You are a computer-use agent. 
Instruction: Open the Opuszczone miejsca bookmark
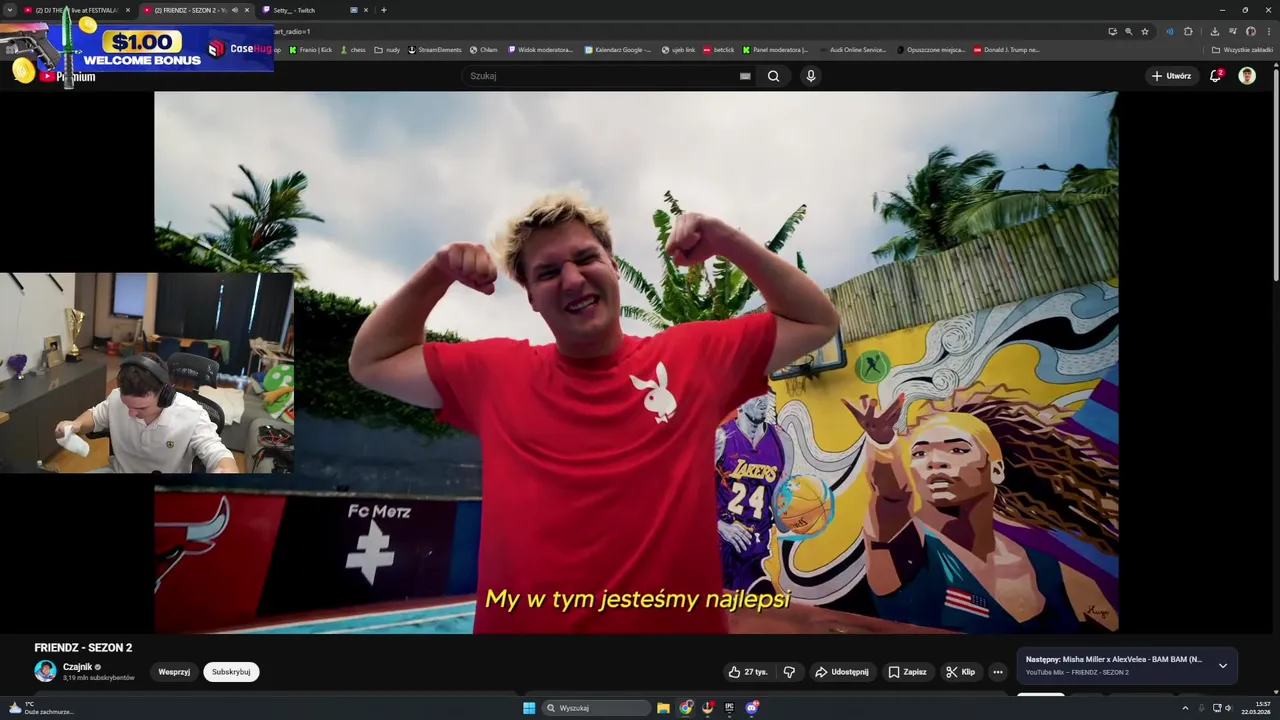pos(931,49)
